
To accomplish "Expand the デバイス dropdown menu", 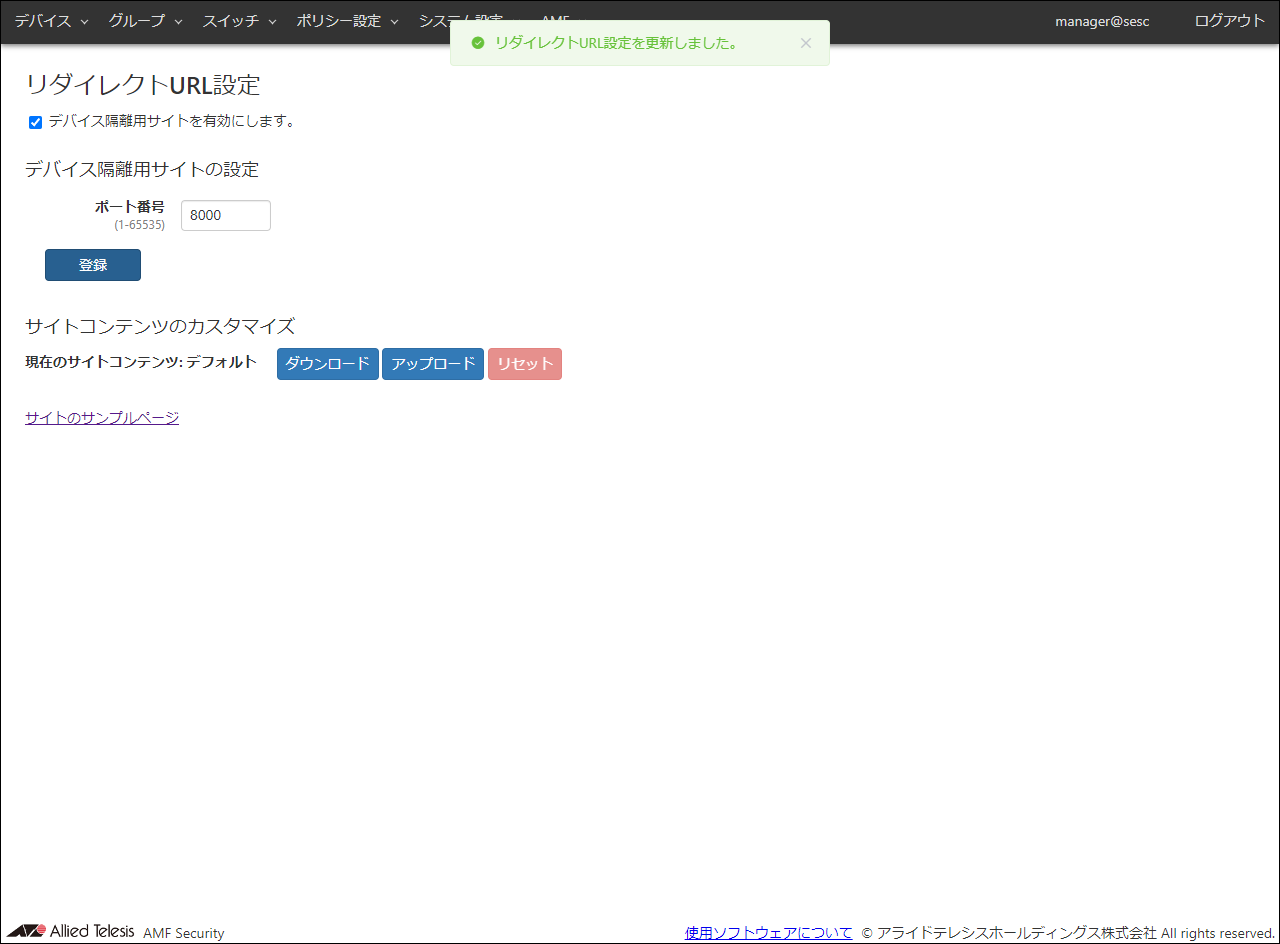I will pyautogui.click(x=51, y=21).
